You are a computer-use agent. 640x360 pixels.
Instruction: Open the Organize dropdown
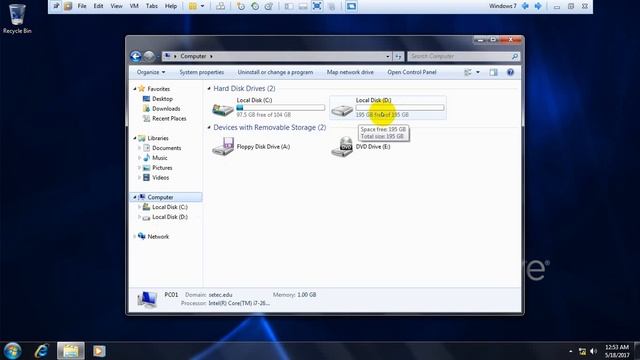(151, 72)
